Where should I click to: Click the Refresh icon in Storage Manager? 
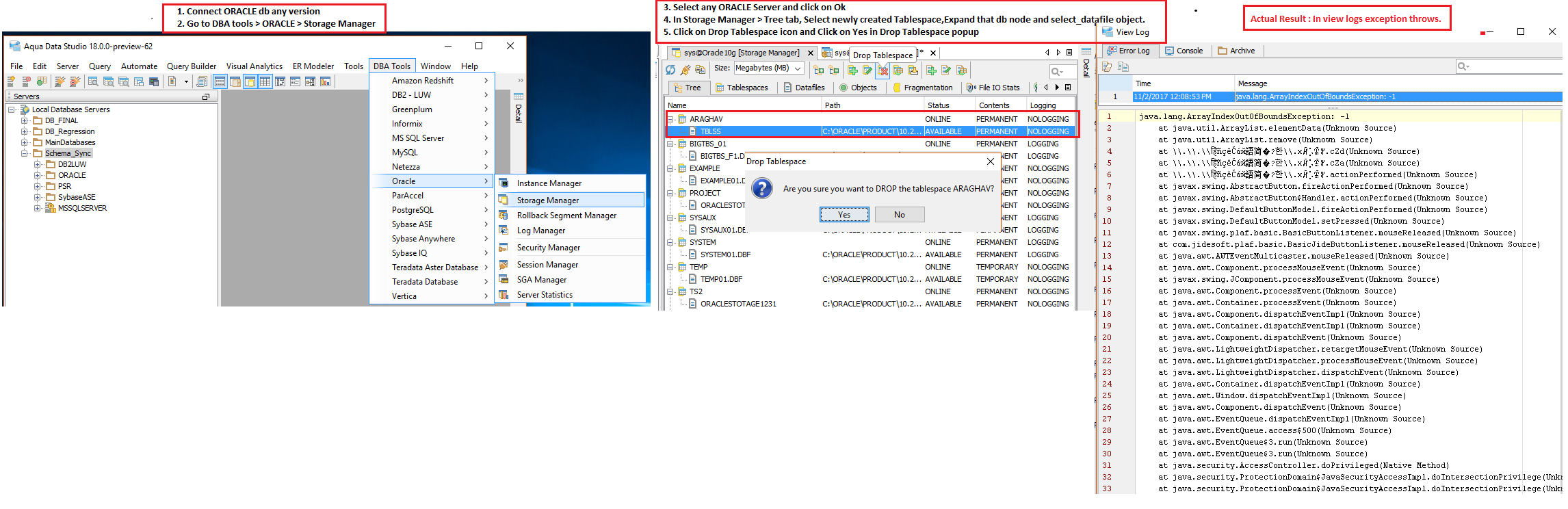tap(670, 70)
